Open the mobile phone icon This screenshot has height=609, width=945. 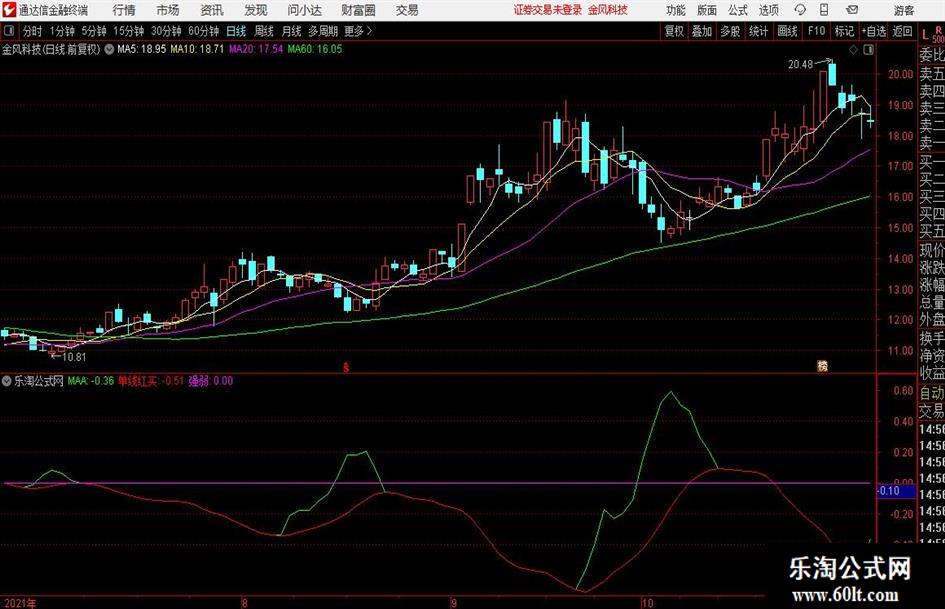click(x=824, y=10)
